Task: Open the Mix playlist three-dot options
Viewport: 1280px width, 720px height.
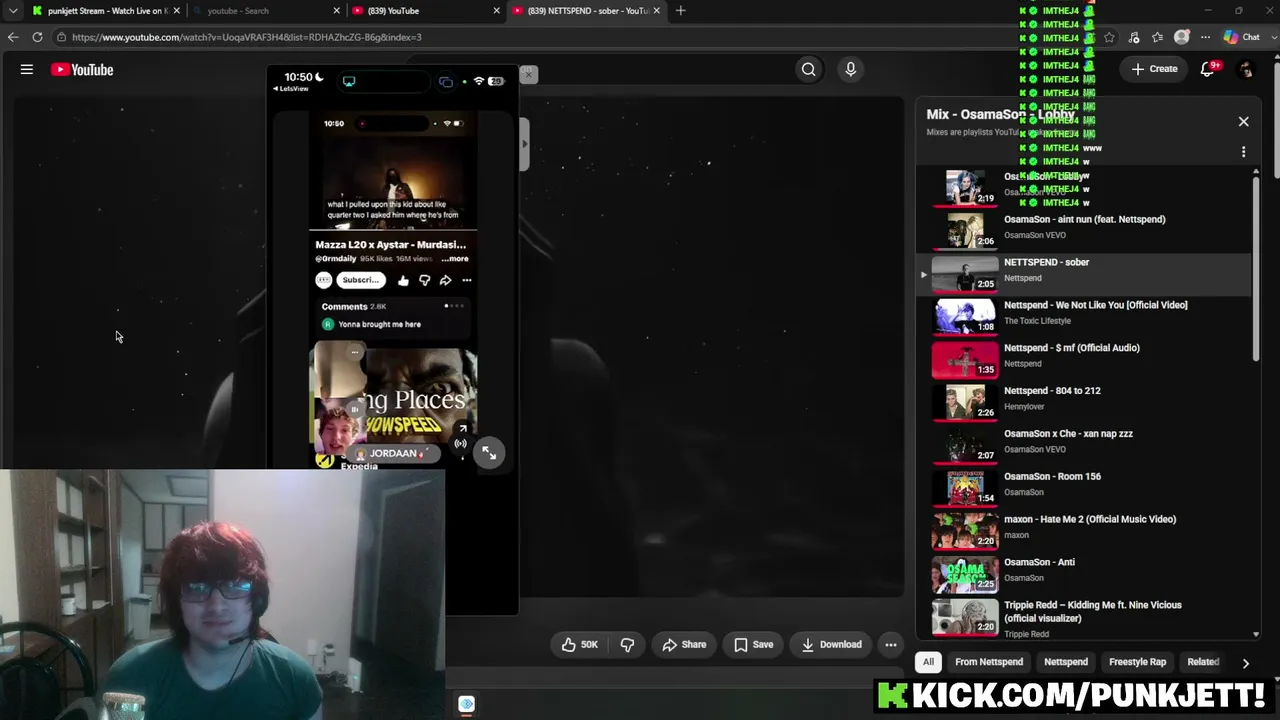Action: tap(1244, 152)
